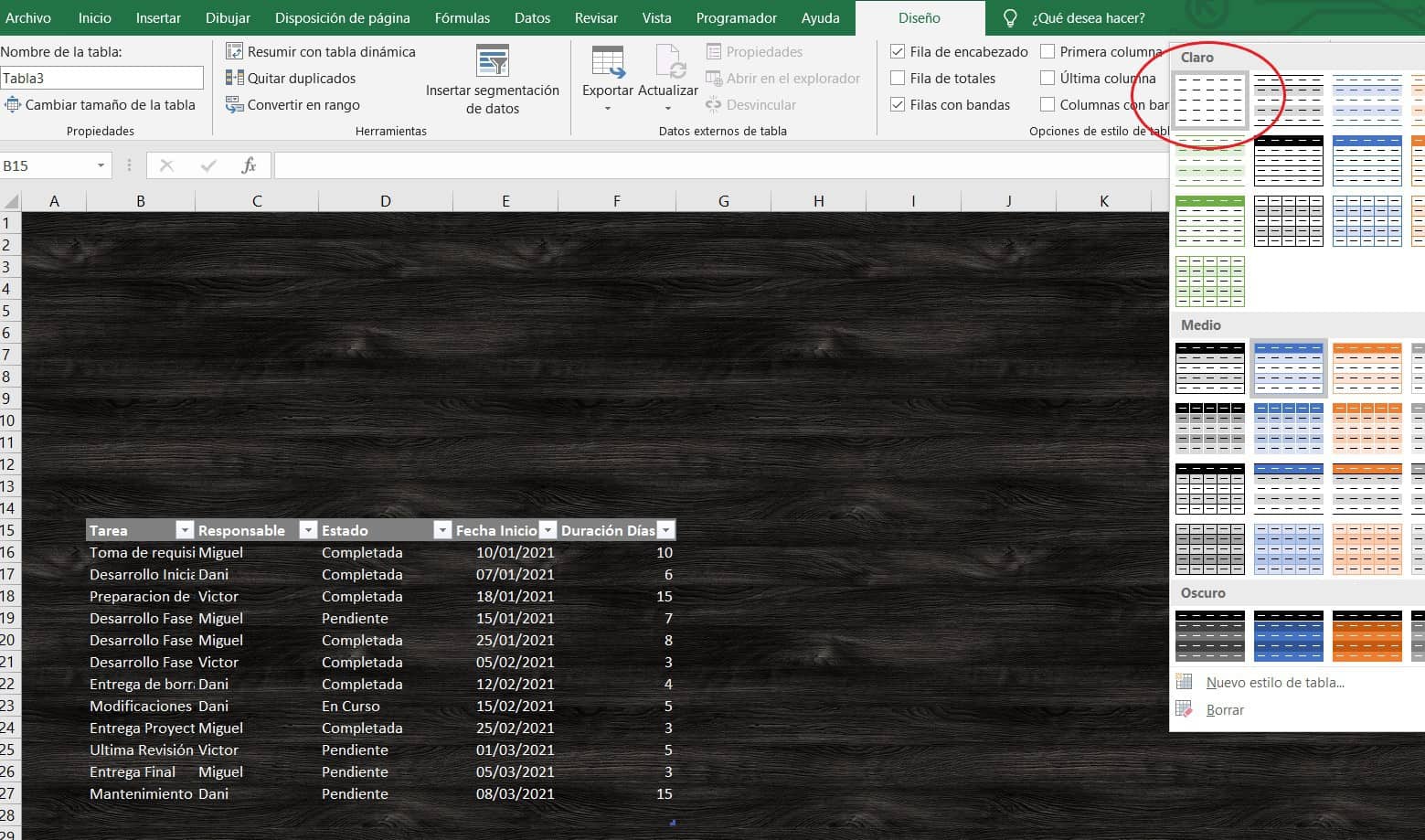
Task: Open the insert function fx button
Action: [249, 165]
